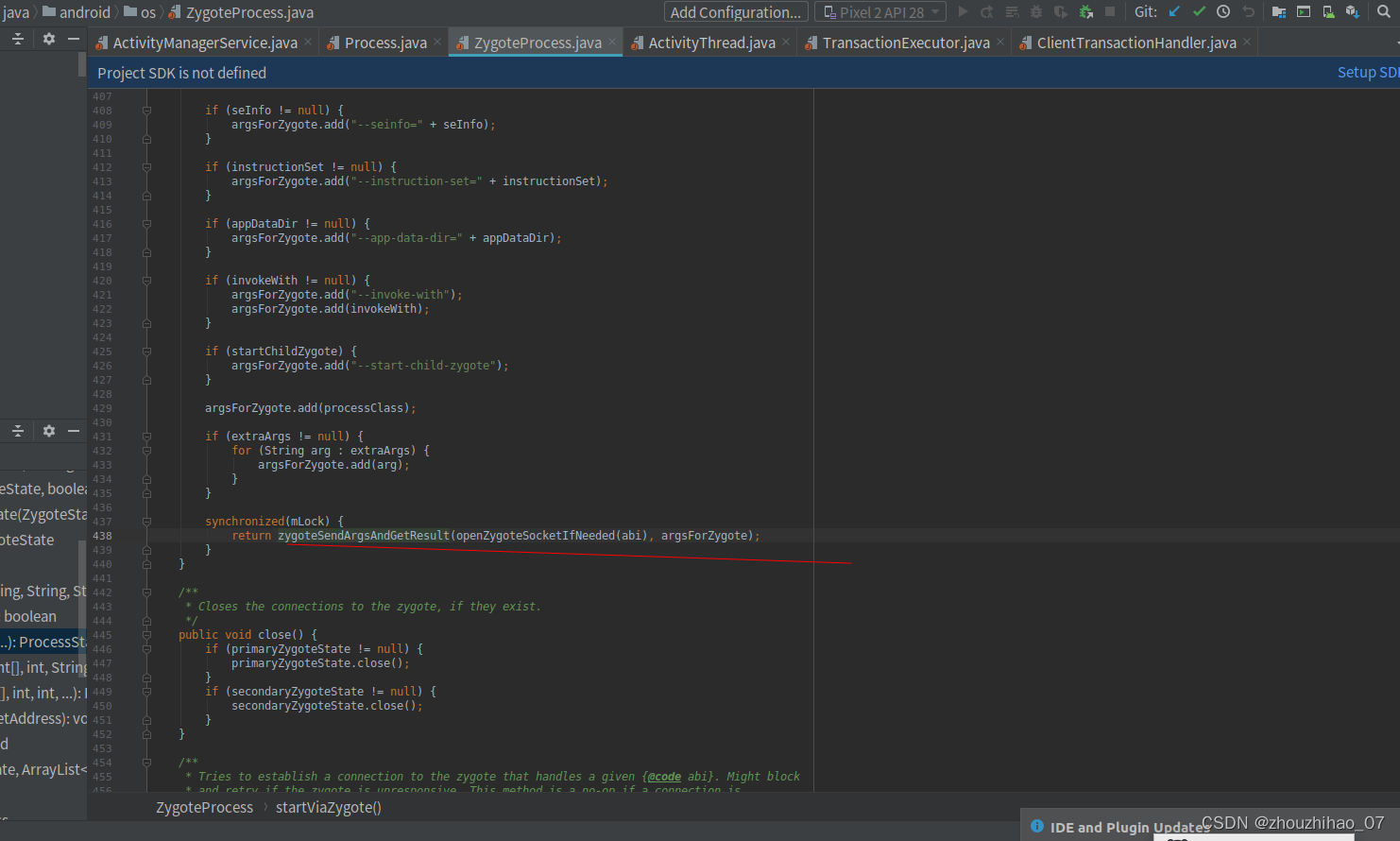Close the ActivityThread.java tab
Viewport: 1400px width, 841px height.
786,43
